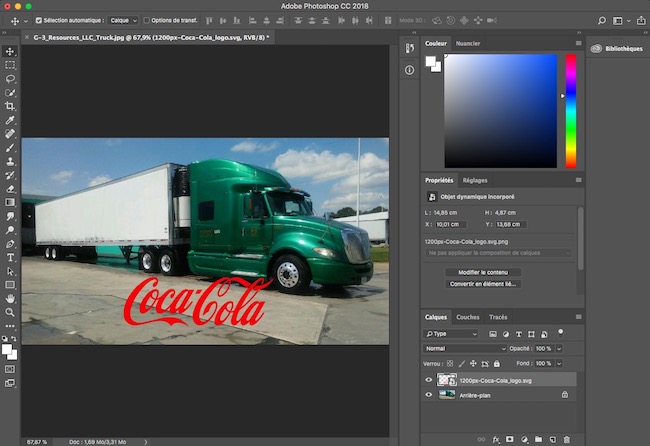Open the Bibliothèques panel tab
Image resolution: width=650 pixels, height=446 pixels.
[617, 48]
